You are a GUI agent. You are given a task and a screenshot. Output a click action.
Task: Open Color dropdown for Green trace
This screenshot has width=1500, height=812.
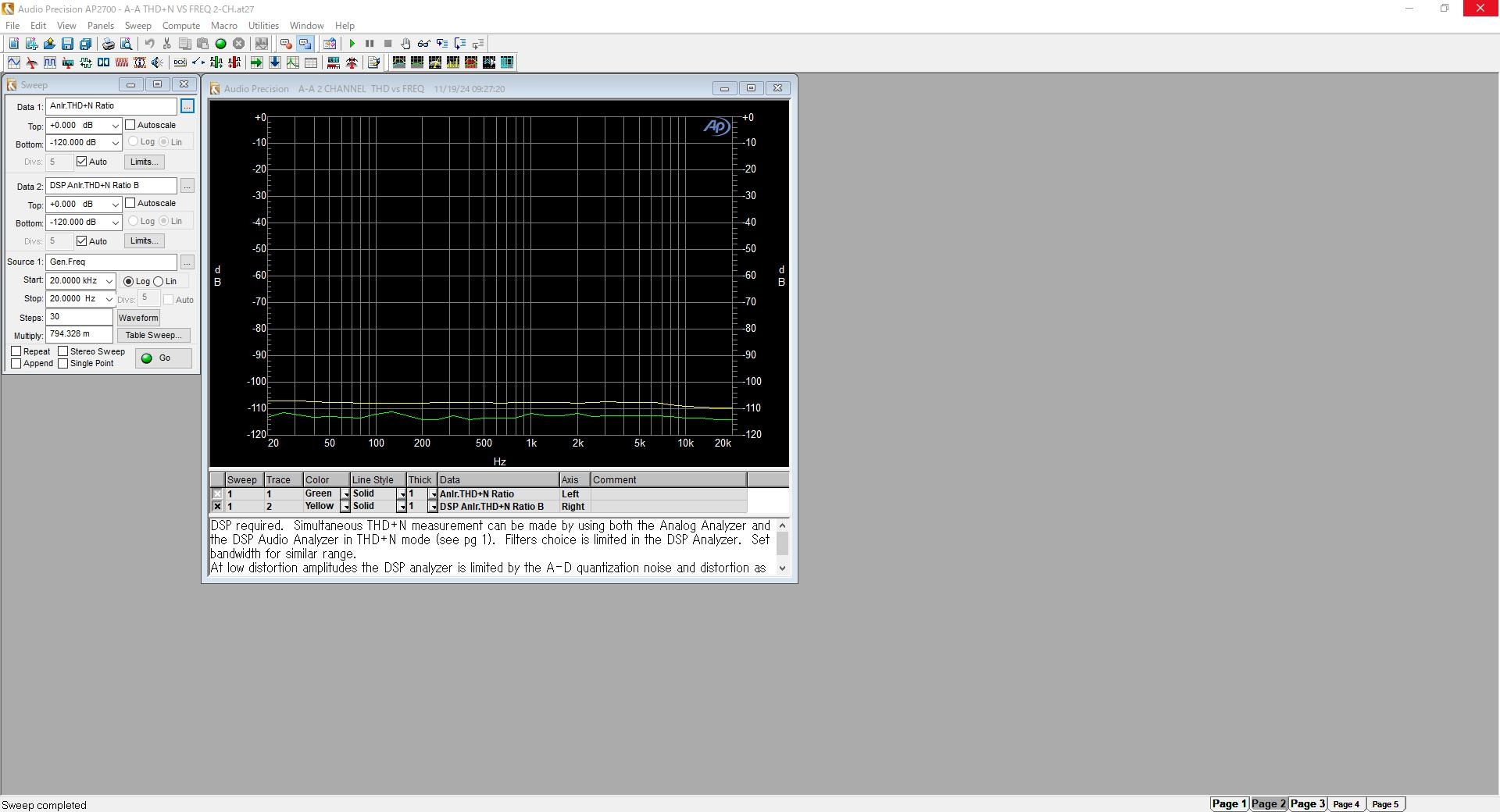coord(345,494)
